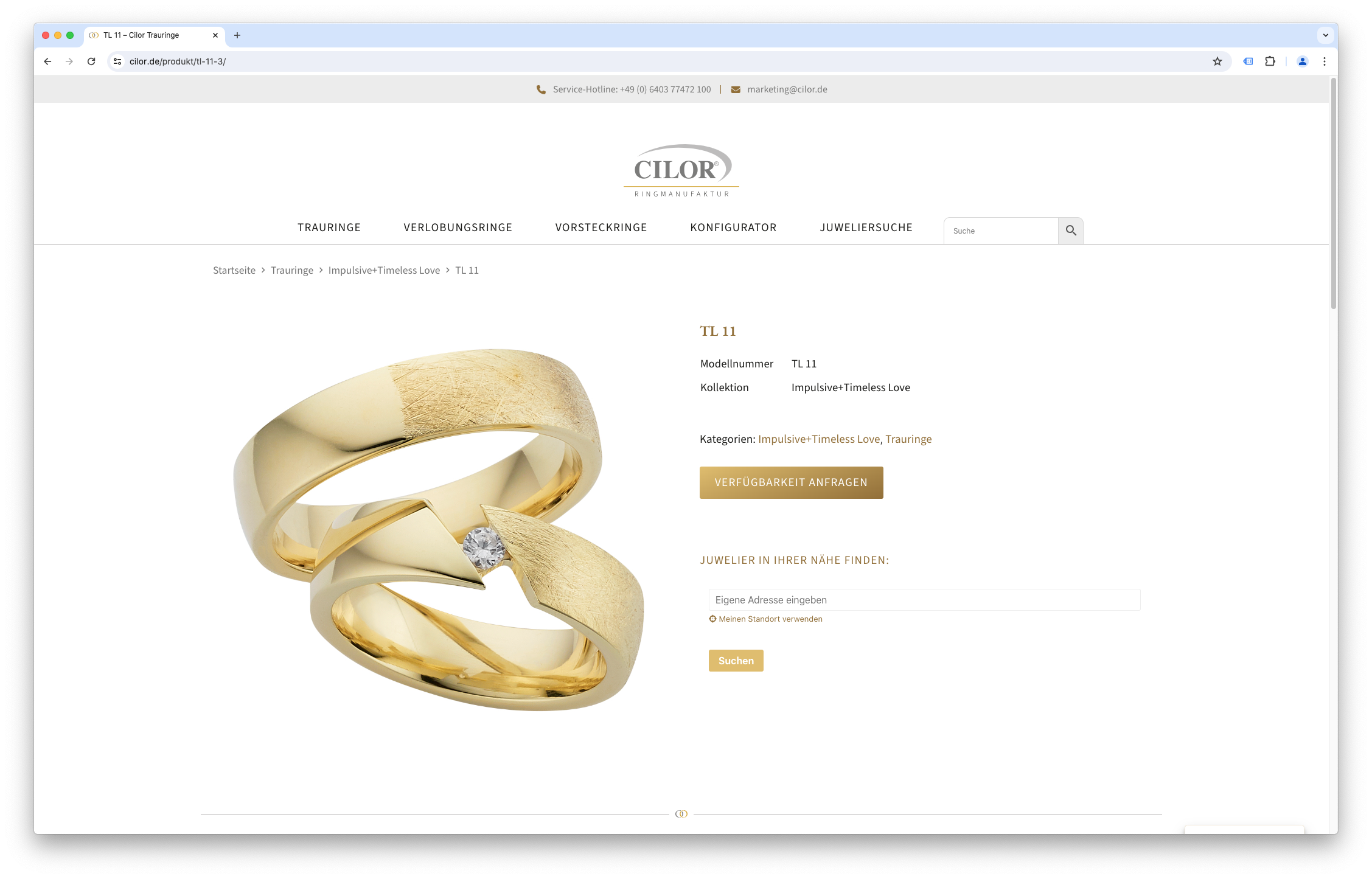This screenshot has width=1372, height=879.
Task: Open the browser extensions puzzle icon
Action: pyautogui.click(x=1270, y=61)
